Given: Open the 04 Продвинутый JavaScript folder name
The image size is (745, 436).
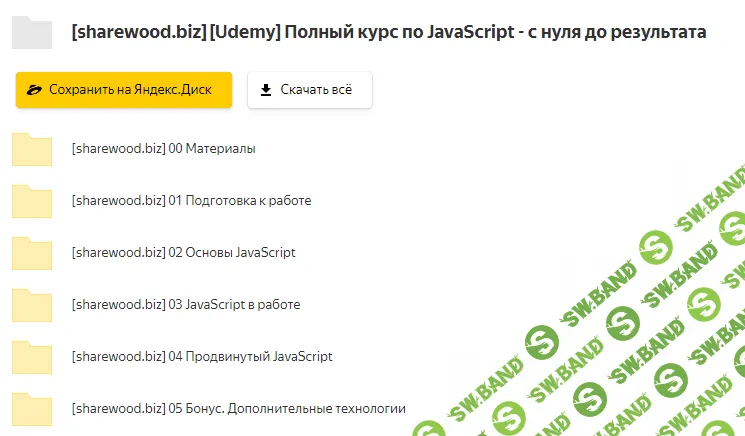Looking at the screenshot, I should tap(202, 357).
